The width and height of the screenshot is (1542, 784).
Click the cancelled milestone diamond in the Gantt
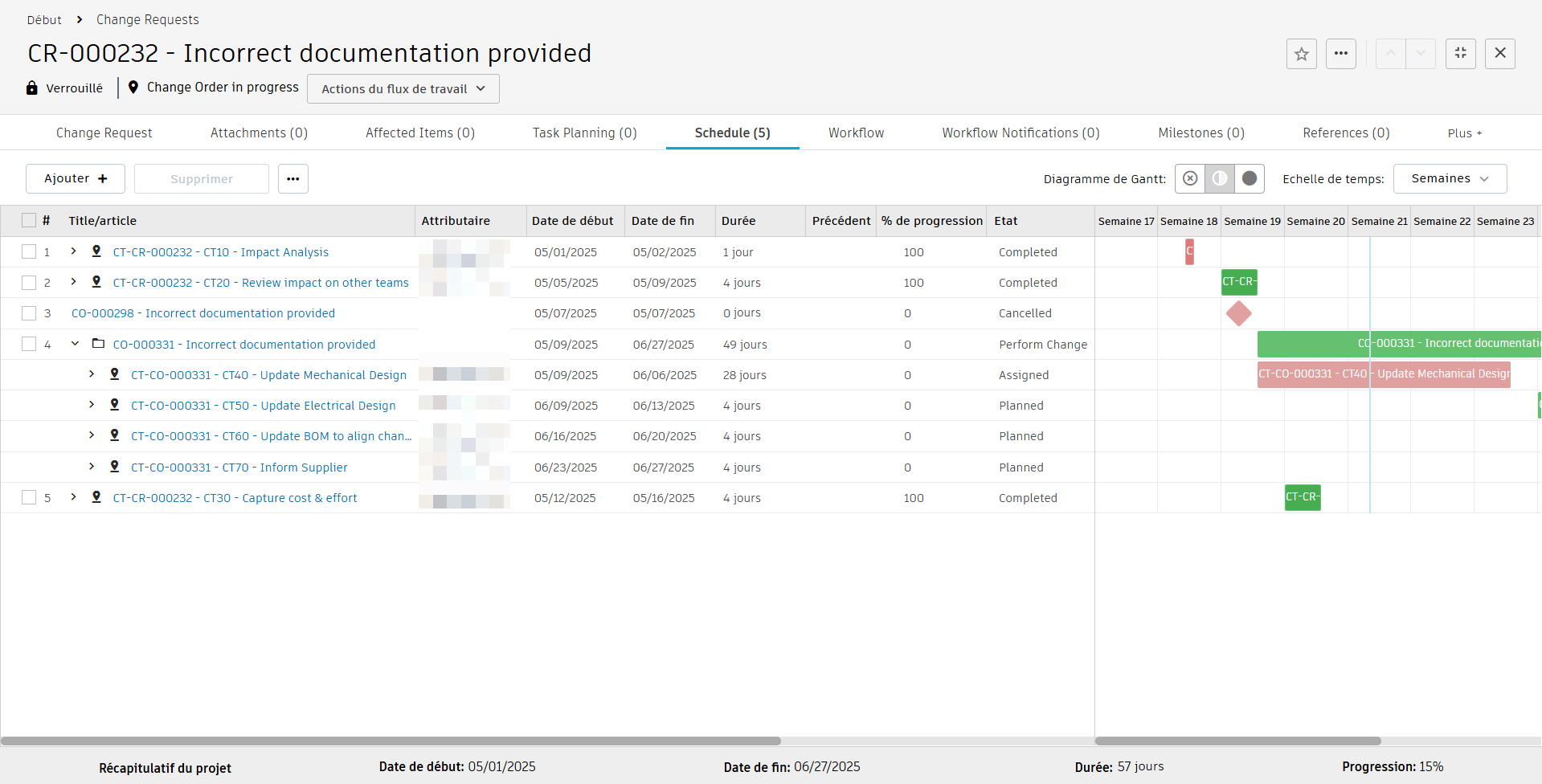click(1238, 313)
